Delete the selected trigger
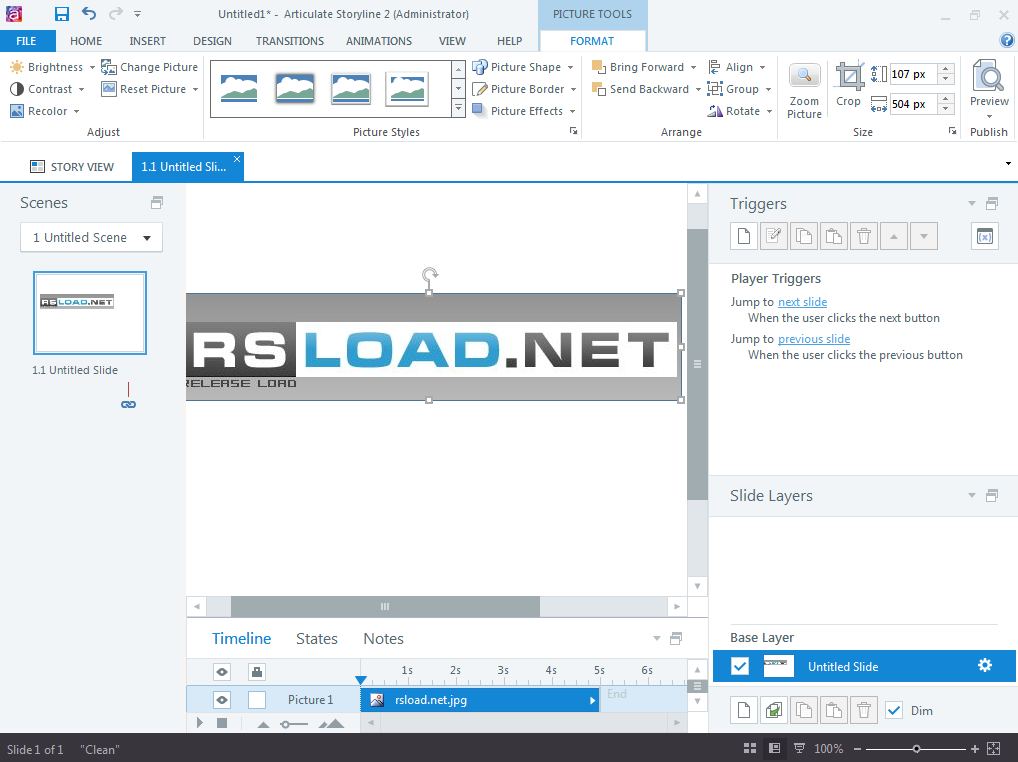Viewport: 1018px width, 762px height. pyautogui.click(x=863, y=236)
